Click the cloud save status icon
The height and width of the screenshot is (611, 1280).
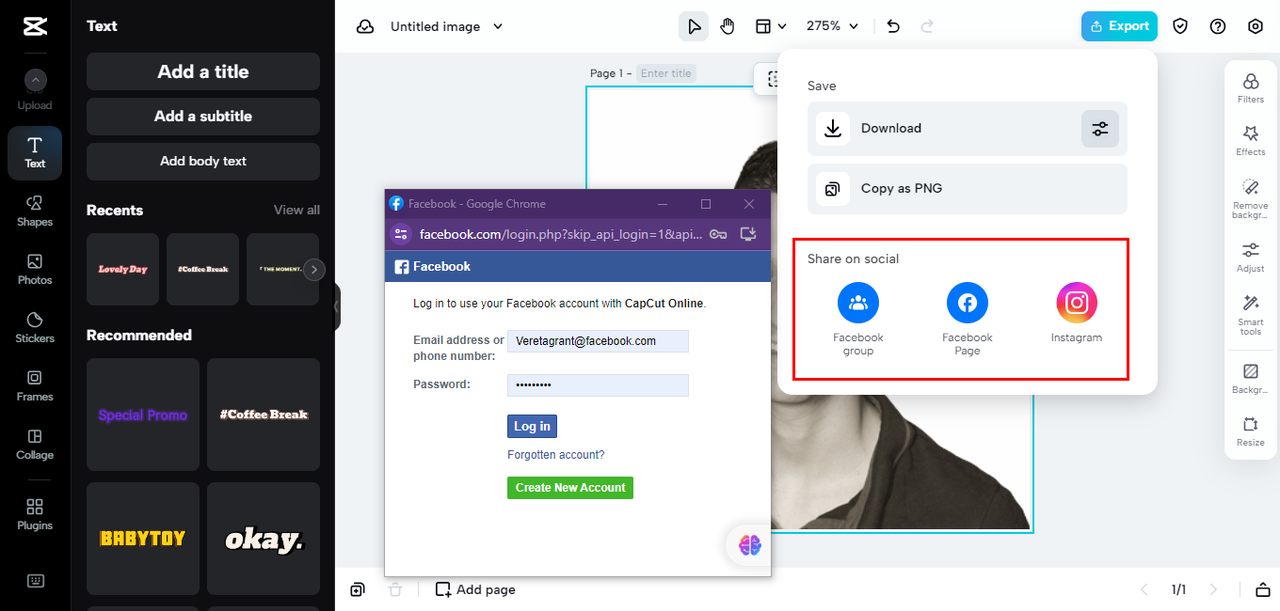tap(365, 27)
